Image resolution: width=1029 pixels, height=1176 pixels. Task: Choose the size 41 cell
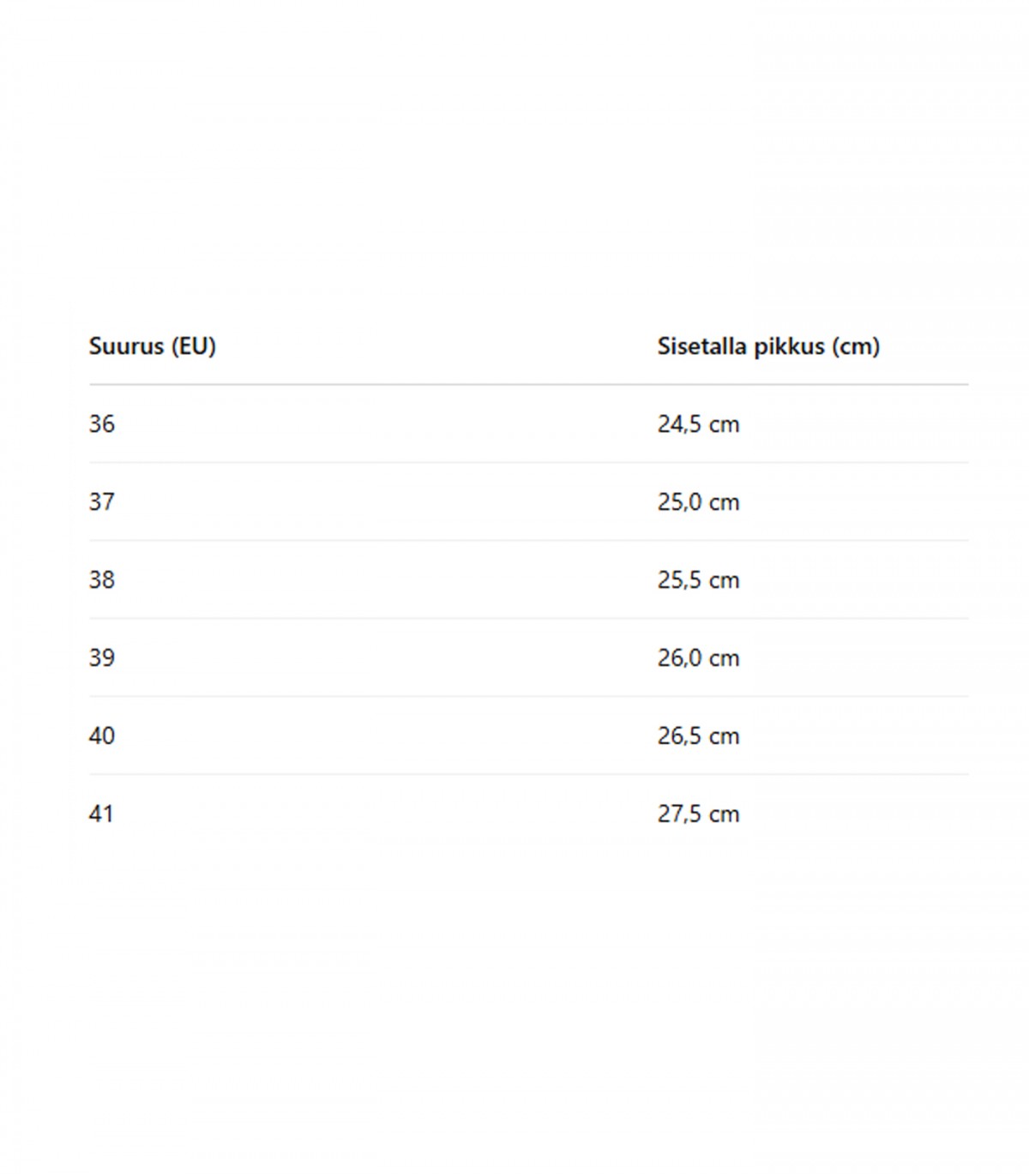pyautogui.click(x=101, y=814)
